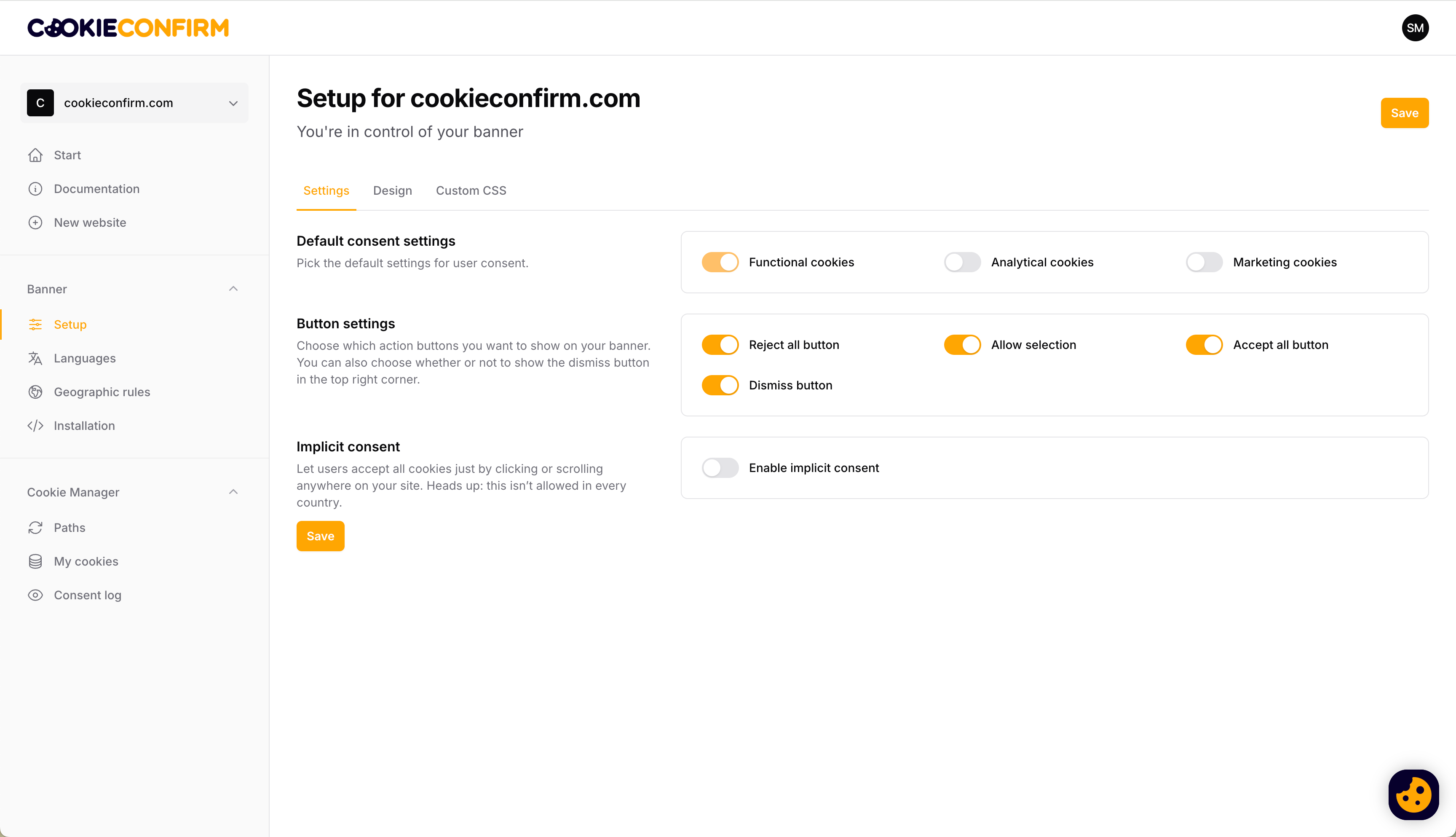The height and width of the screenshot is (837, 1456).
Task: Collapse the Banner section chevron
Action: pyautogui.click(x=233, y=289)
